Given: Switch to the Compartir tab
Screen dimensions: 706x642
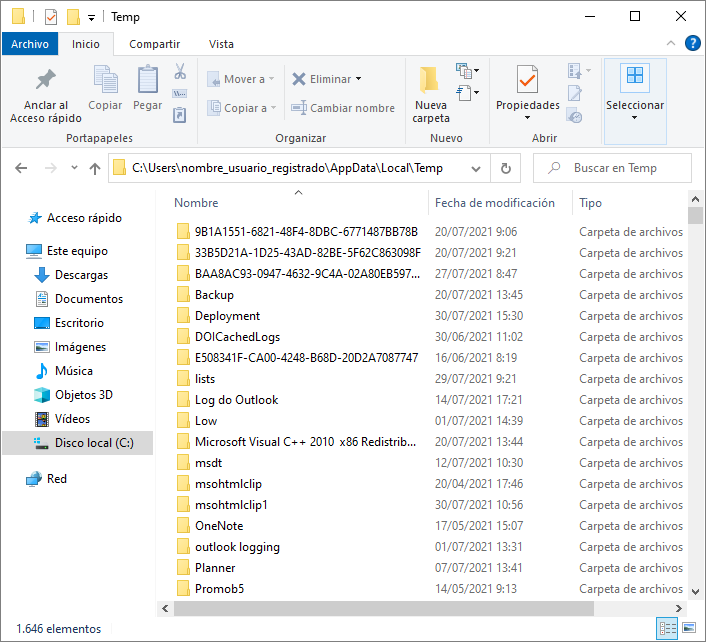Looking at the screenshot, I should (154, 44).
